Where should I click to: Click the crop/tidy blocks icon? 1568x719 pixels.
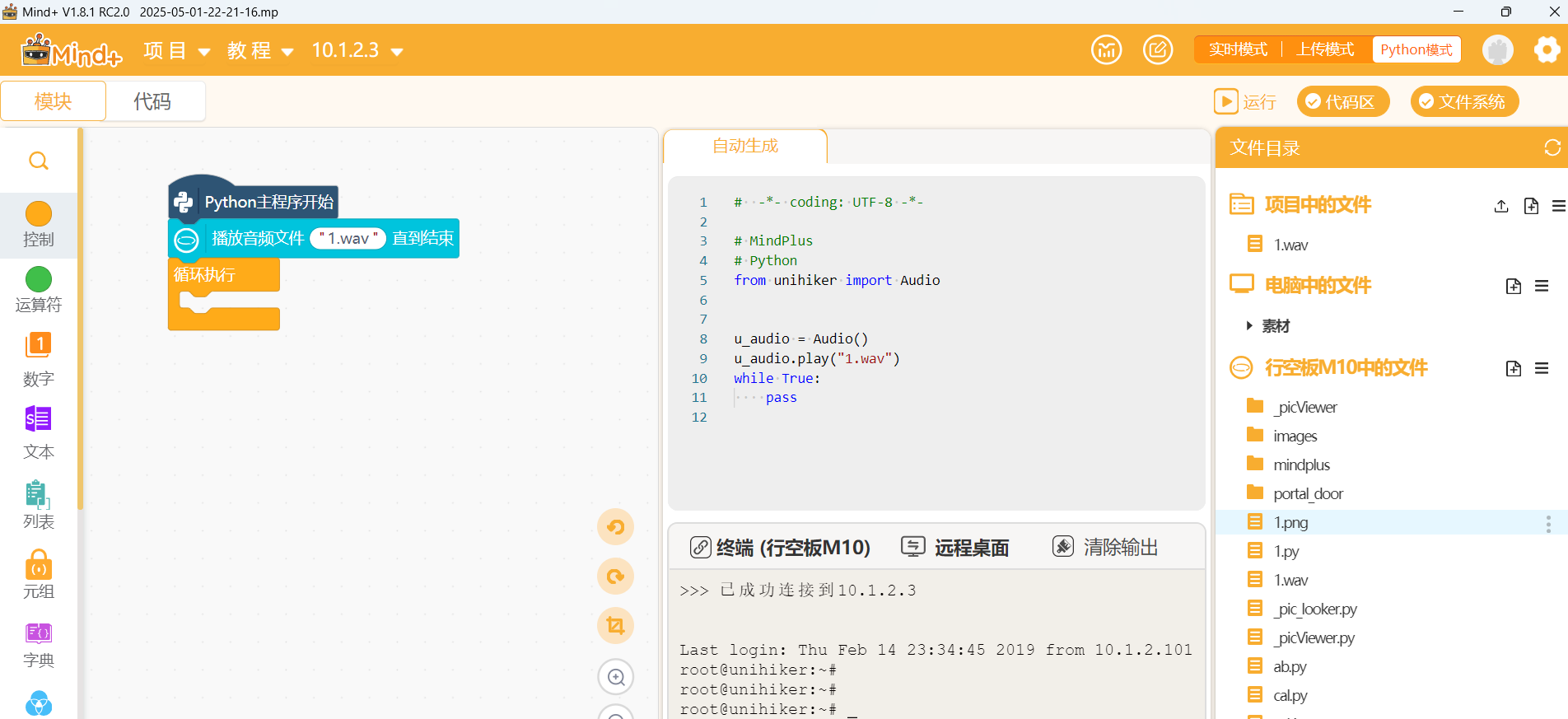(615, 626)
